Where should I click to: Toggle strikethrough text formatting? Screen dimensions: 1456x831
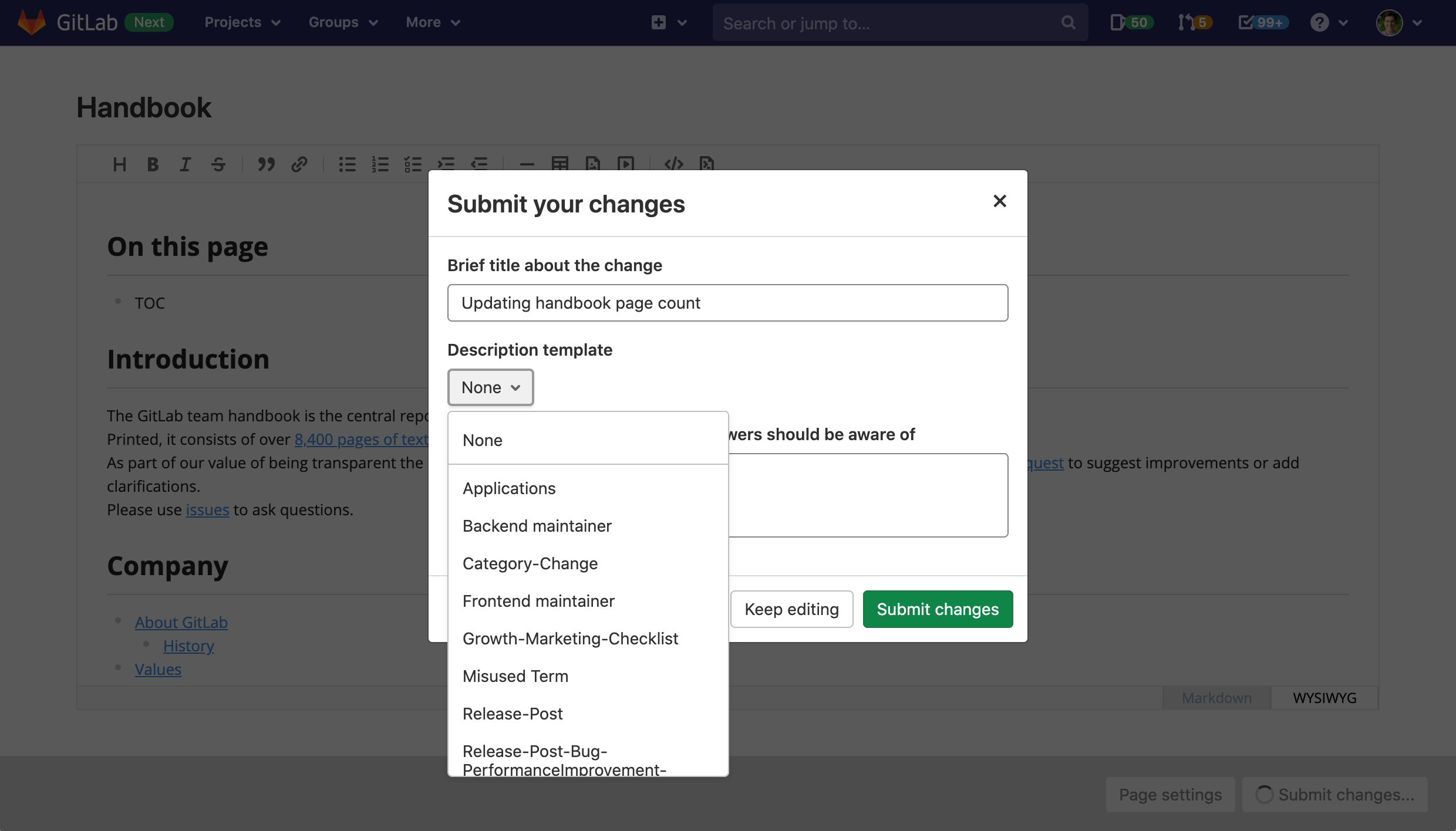[x=219, y=163]
